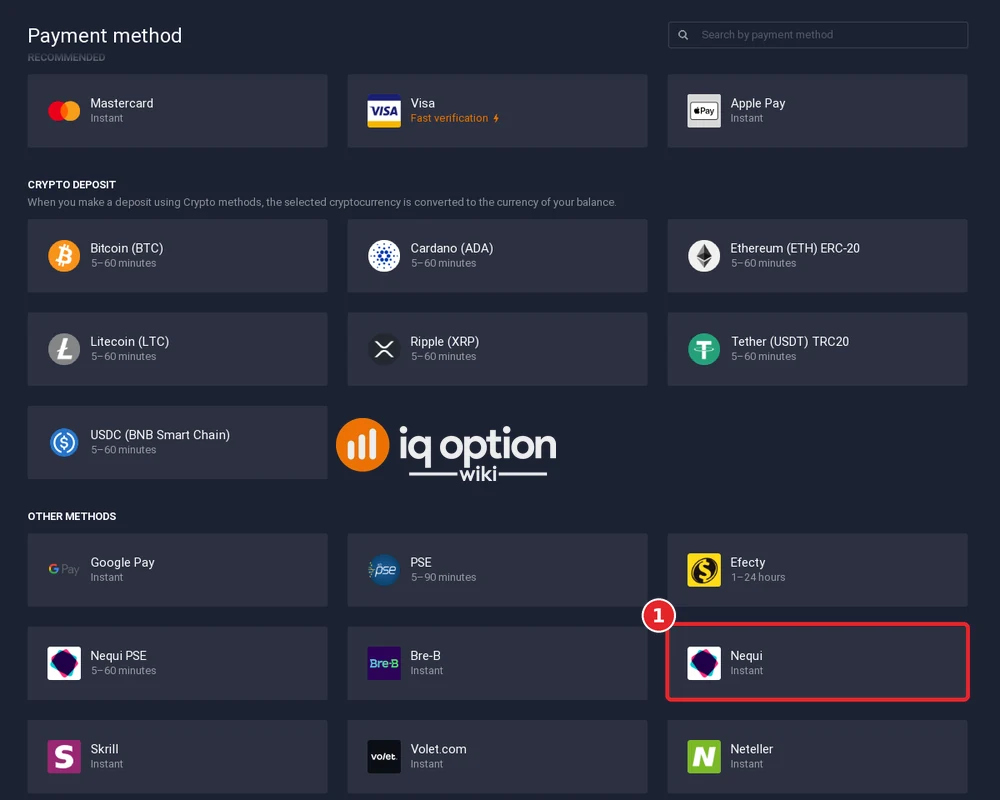The width and height of the screenshot is (1000, 800).
Task: Click the CRYPTO DEPOSIT section heading
Action: pos(71,185)
